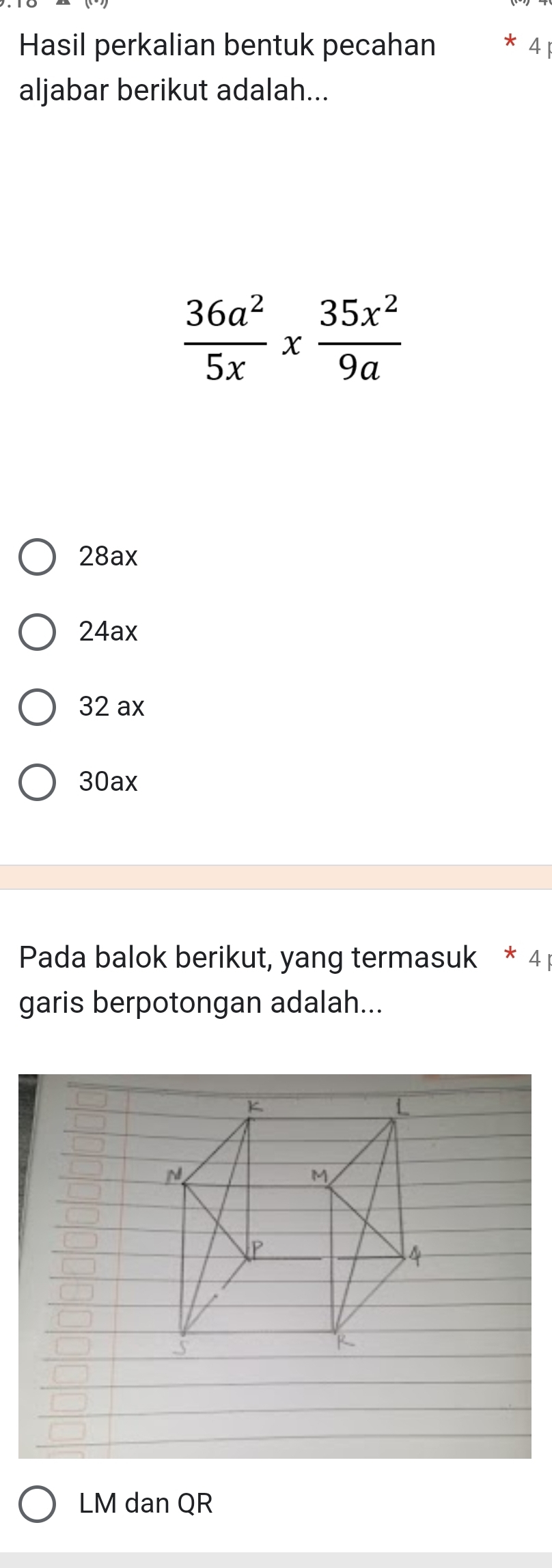Select the 30ax radio button
This screenshot has width=552, height=1568.
[37, 781]
